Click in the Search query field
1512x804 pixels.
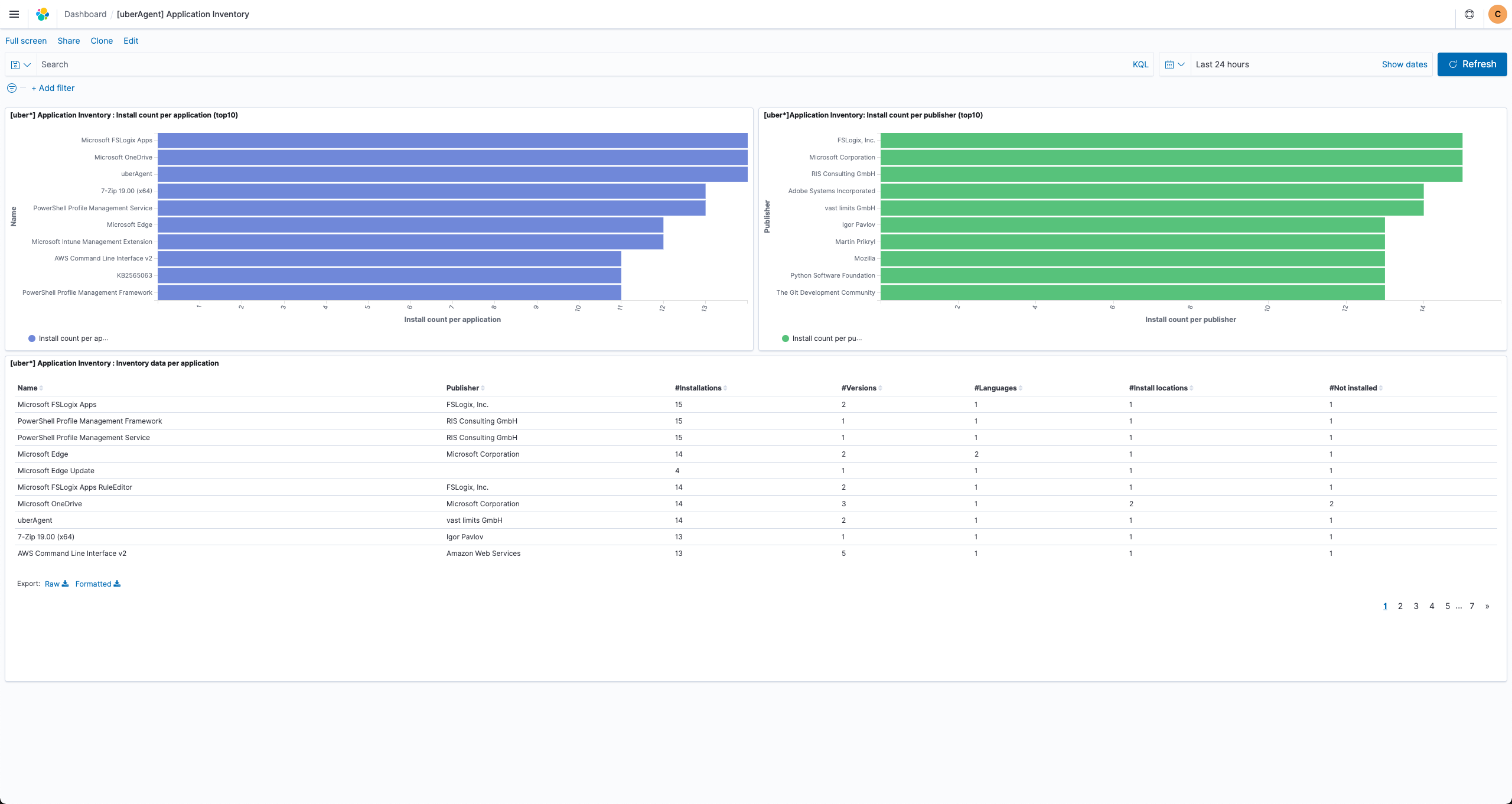tap(579, 64)
